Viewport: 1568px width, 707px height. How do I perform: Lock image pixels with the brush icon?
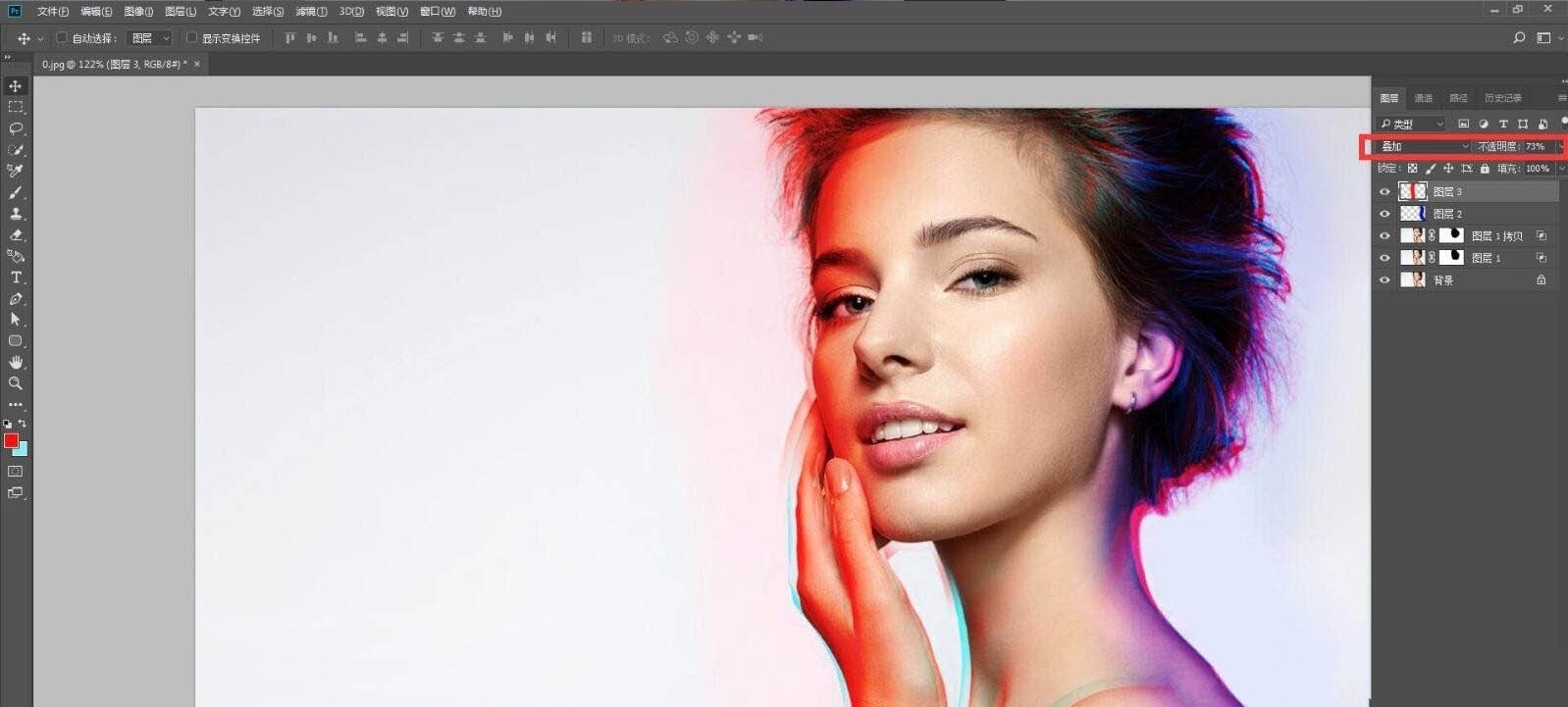pos(1430,169)
